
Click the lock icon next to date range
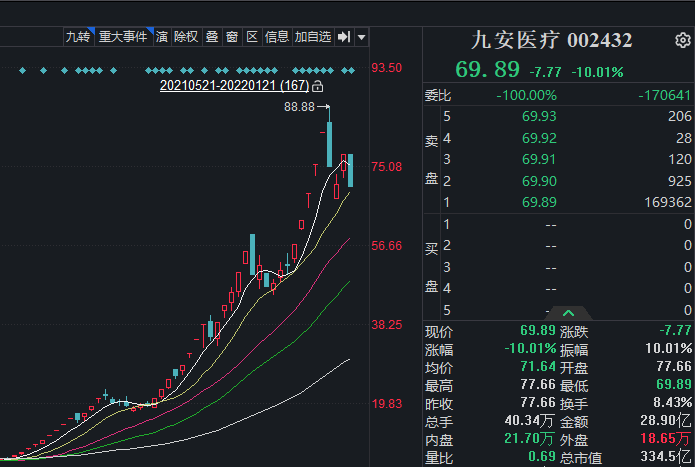pyautogui.click(x=317, y=86)
